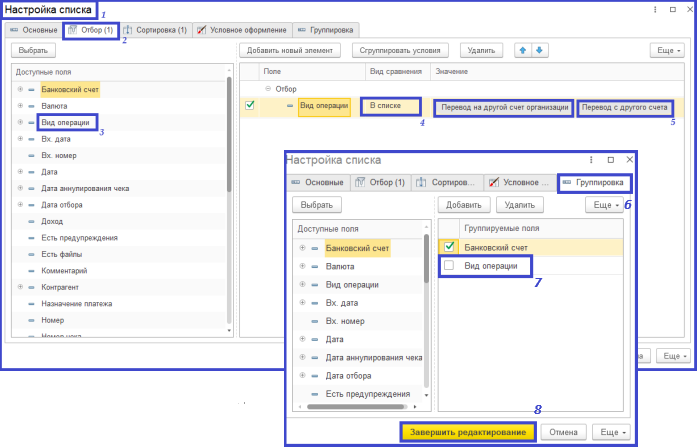Enable the Вид операции grouping checkbox
This screenshot has height=448, width=697.
click(x=450, y=265)
